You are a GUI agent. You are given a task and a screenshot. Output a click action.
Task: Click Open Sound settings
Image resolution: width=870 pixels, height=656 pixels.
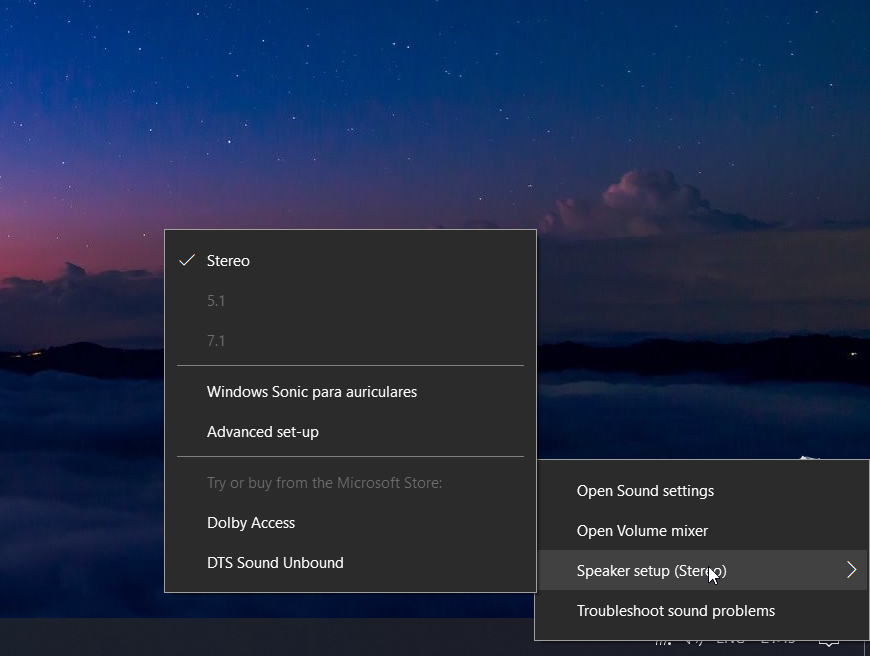(x=702, y=491)
